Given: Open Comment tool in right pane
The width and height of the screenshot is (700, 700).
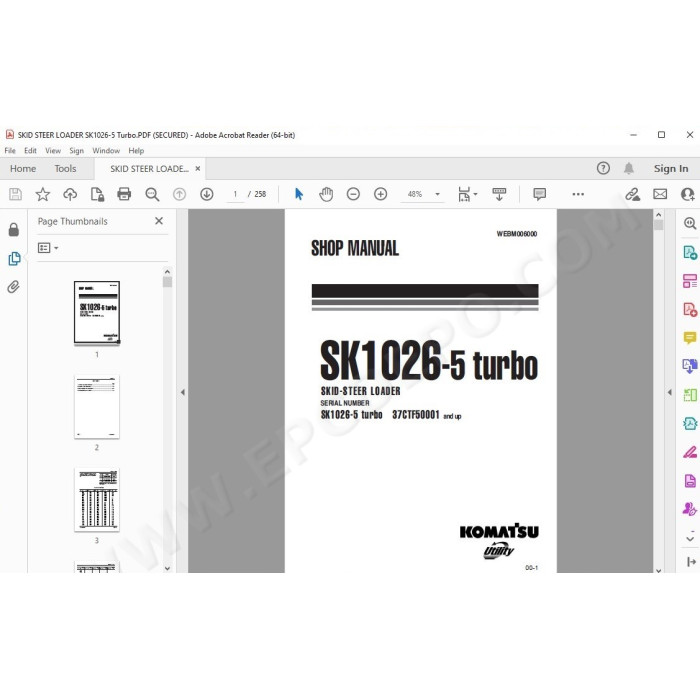Looking at the screenshot, I should [x=690, y=338].
